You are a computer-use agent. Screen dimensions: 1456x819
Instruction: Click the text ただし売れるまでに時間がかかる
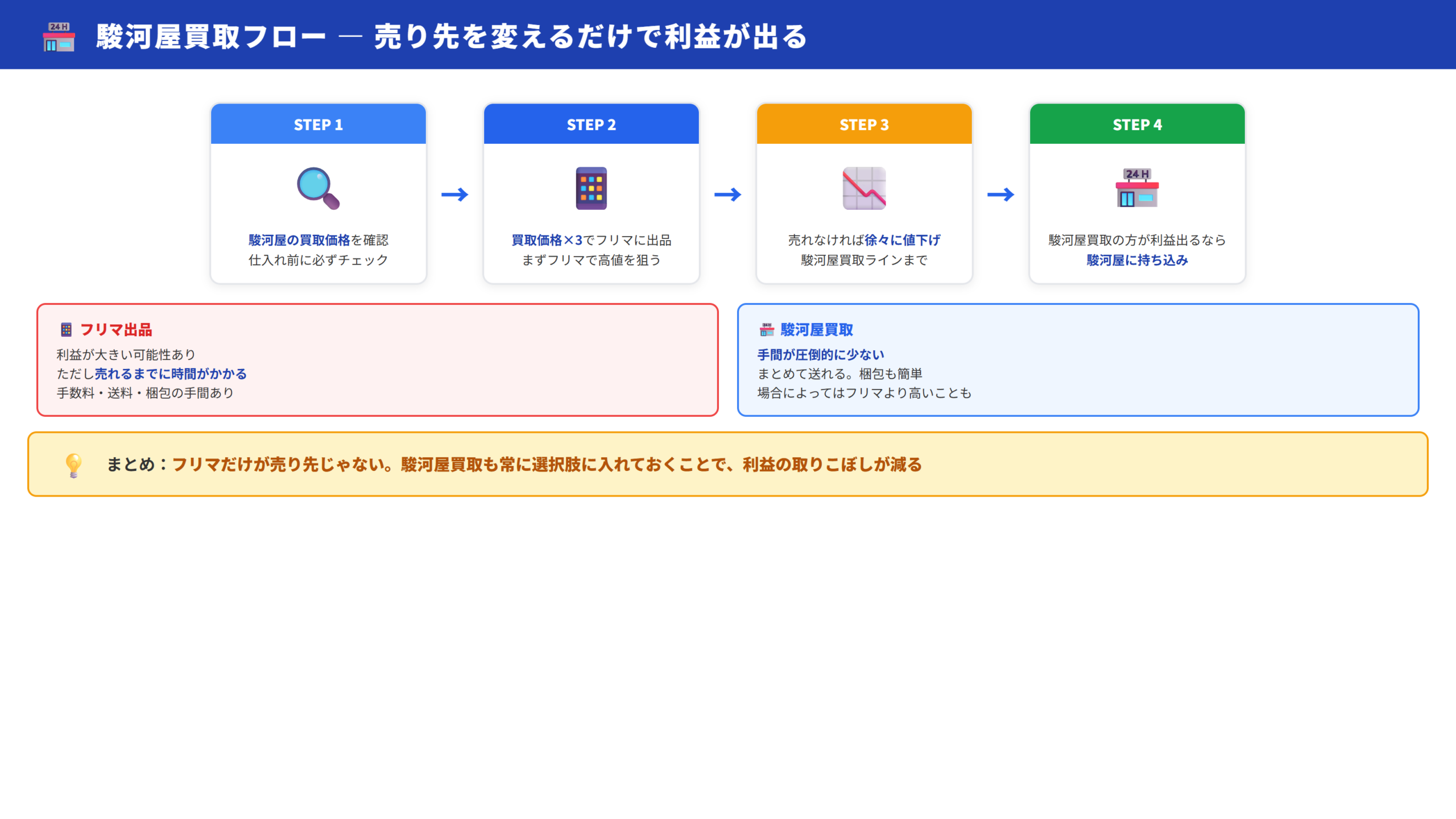152,374
